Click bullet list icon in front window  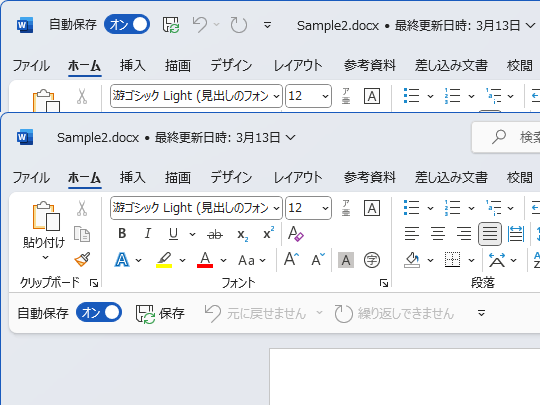pyautogui.click(x=412, y=209)
